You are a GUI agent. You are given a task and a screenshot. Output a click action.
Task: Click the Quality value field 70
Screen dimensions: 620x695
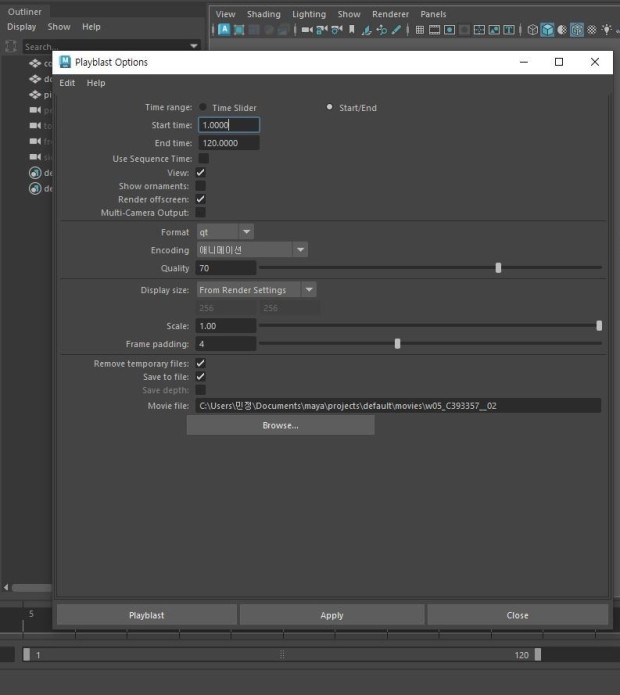226,268
